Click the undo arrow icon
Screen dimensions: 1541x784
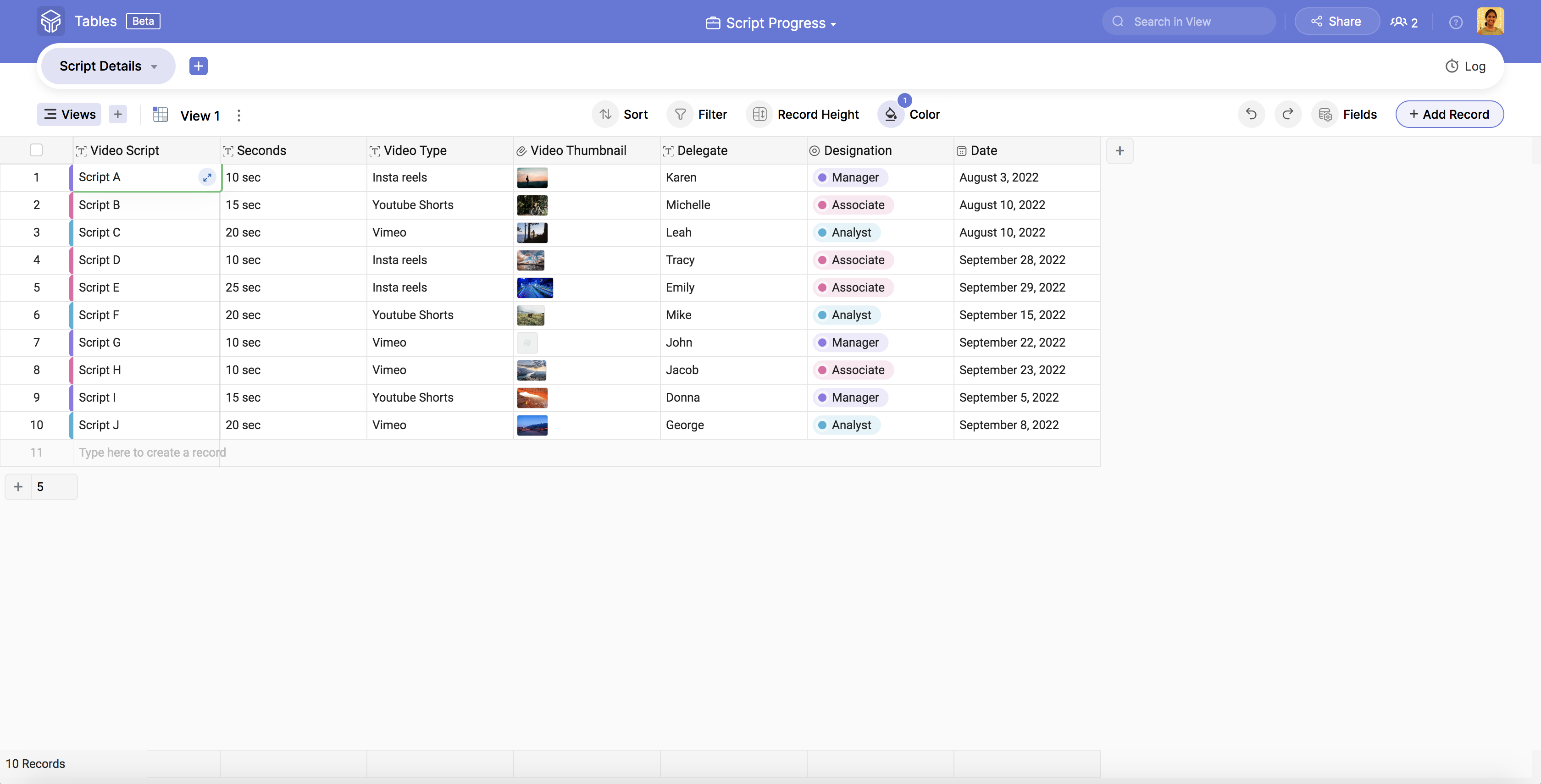pos(1251,114)
